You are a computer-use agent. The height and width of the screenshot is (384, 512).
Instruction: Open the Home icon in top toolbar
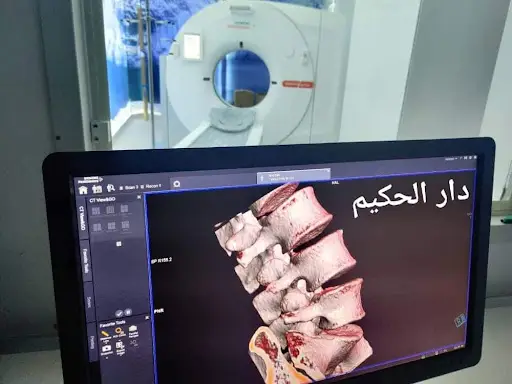pos(83,190)
